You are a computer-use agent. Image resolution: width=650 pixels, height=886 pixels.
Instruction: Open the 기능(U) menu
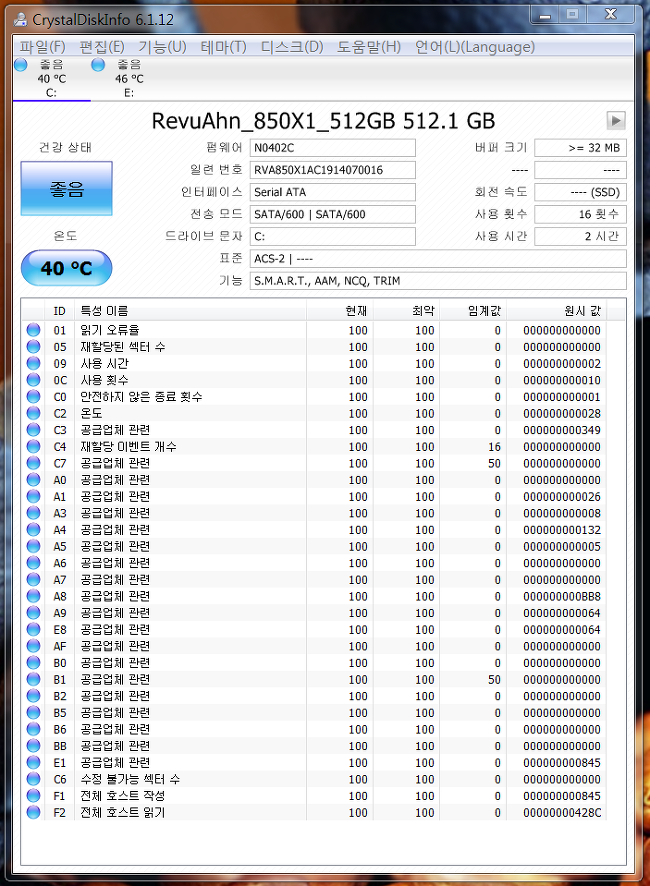pos(162,47)
